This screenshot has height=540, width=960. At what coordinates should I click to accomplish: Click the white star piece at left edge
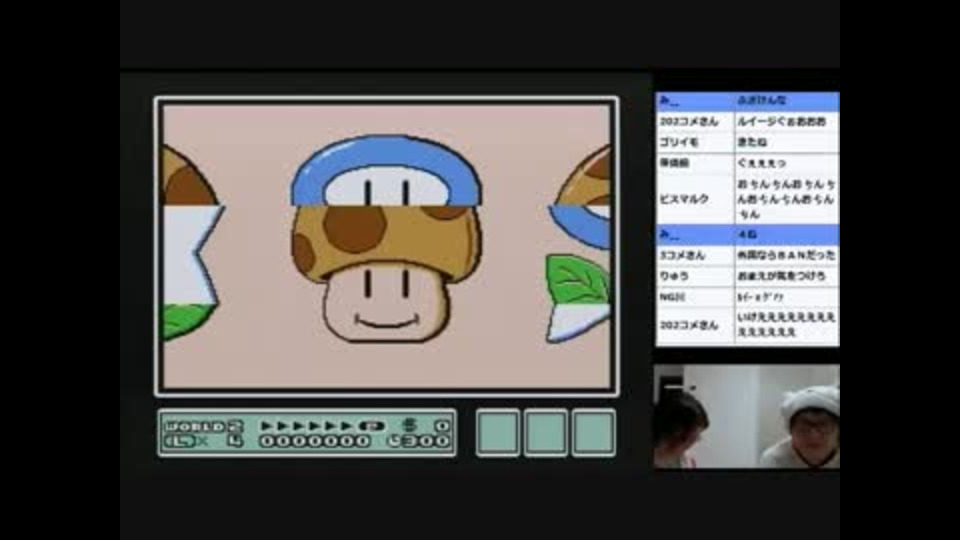192,255
